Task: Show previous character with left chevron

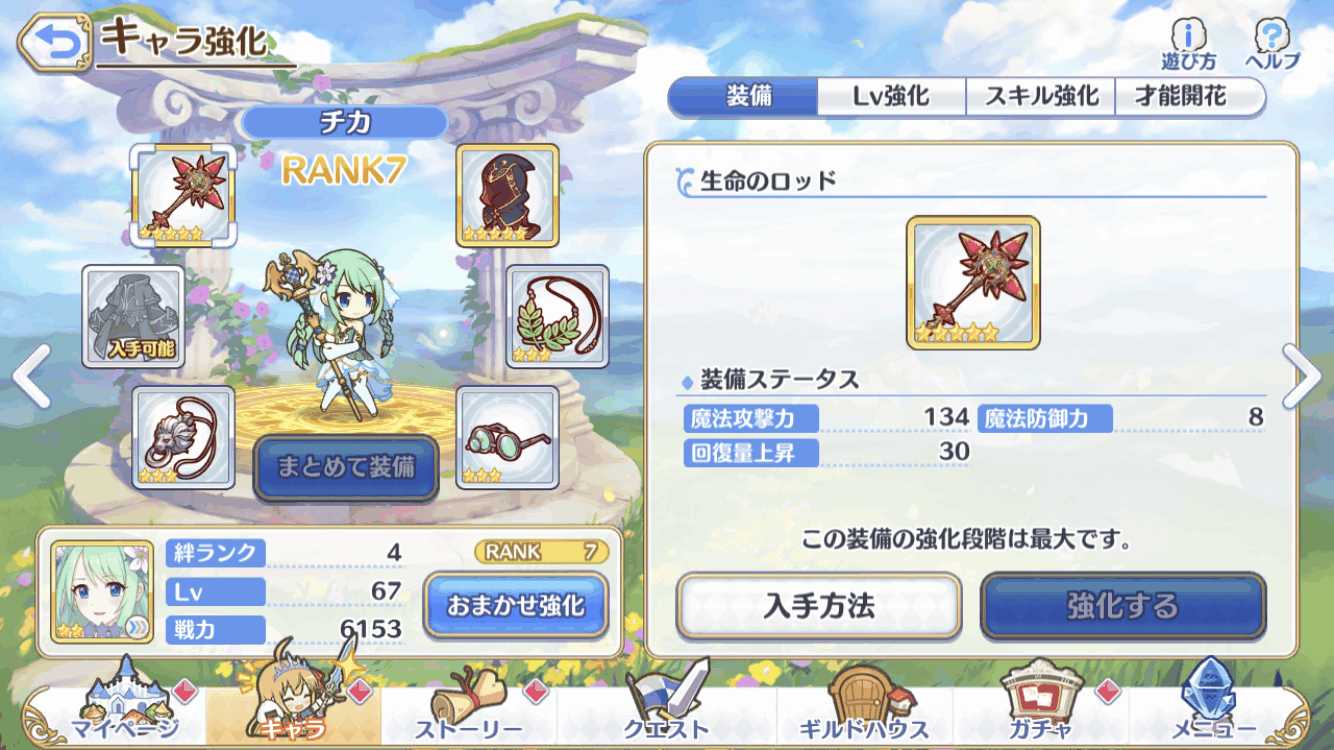Action: 31,376
